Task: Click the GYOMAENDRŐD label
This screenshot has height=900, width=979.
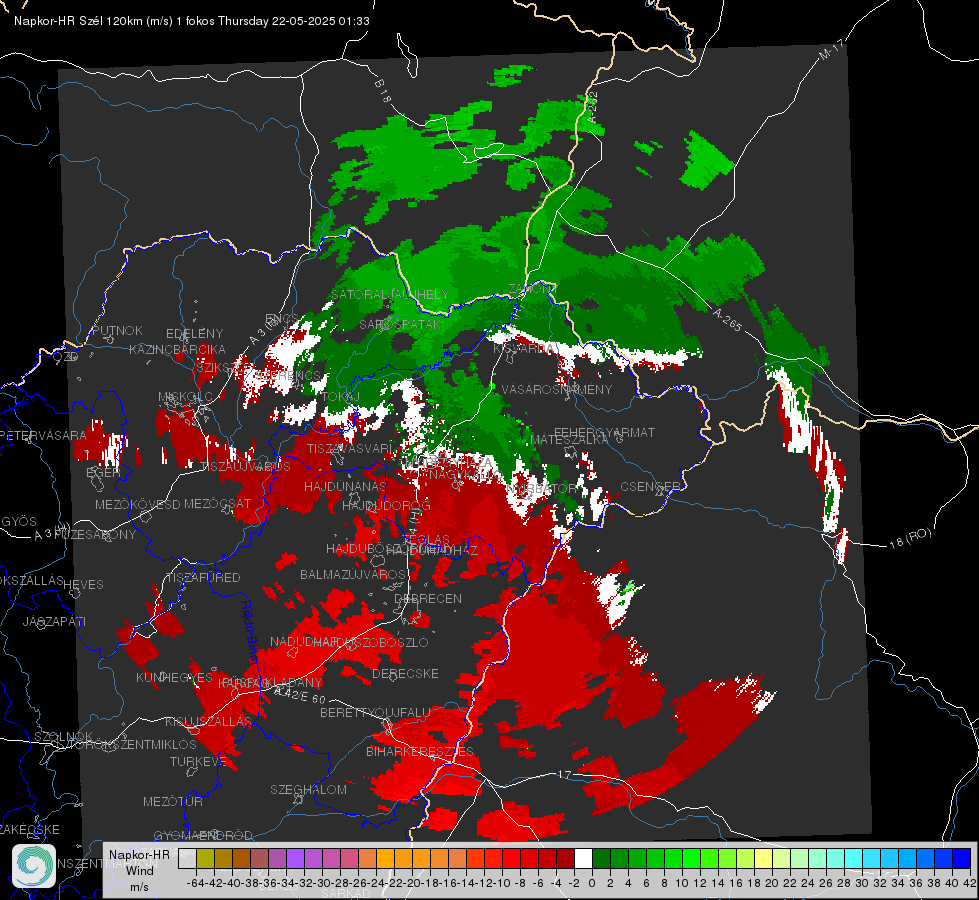Action: click(x=203, y=835)
